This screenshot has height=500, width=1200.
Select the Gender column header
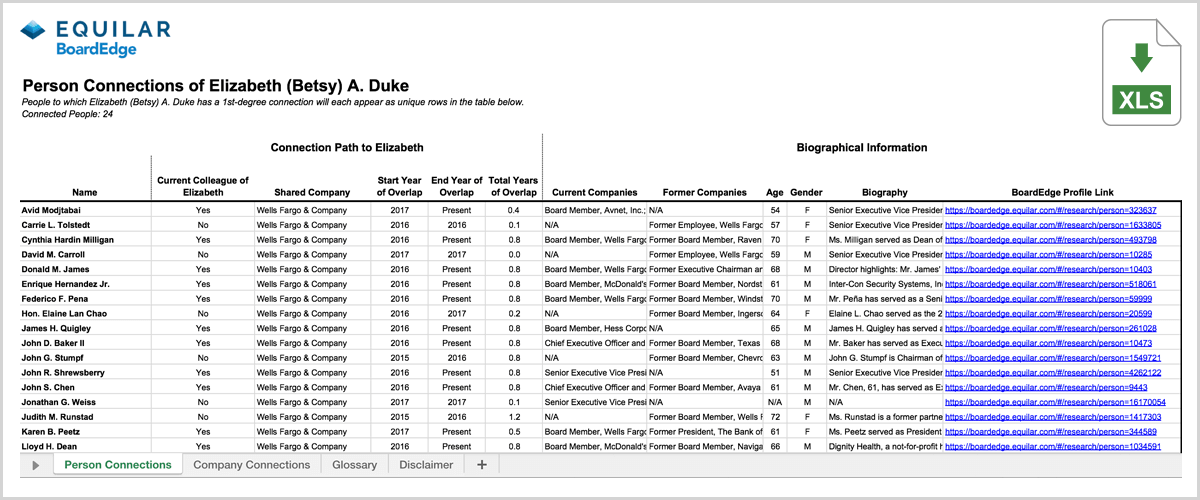click(x=806, y=193)
